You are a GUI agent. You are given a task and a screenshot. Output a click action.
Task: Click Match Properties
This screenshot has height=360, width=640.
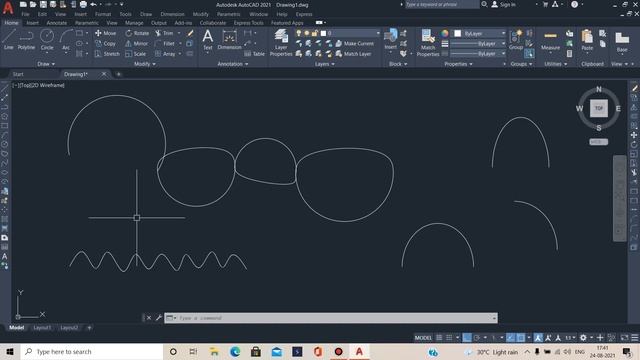[x=428, y=42]
